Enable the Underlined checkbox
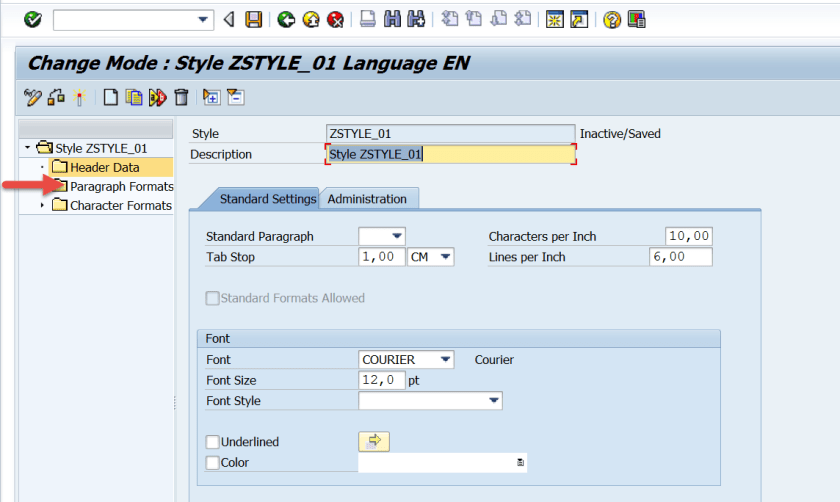Viewport: 840px width, 502px height. pos(212,442)
